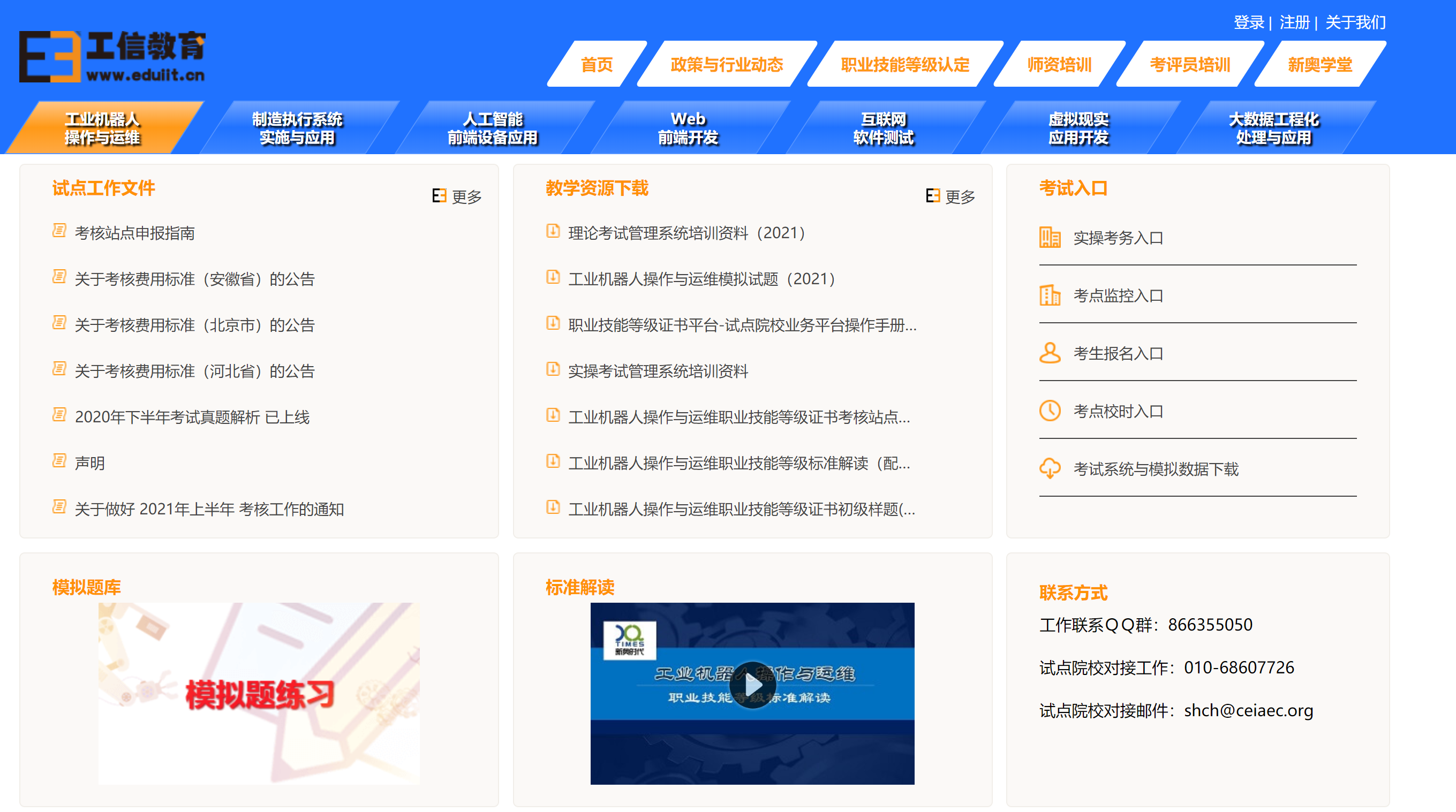Click the 考点监控入口 office building icon

coord(1050,295)
